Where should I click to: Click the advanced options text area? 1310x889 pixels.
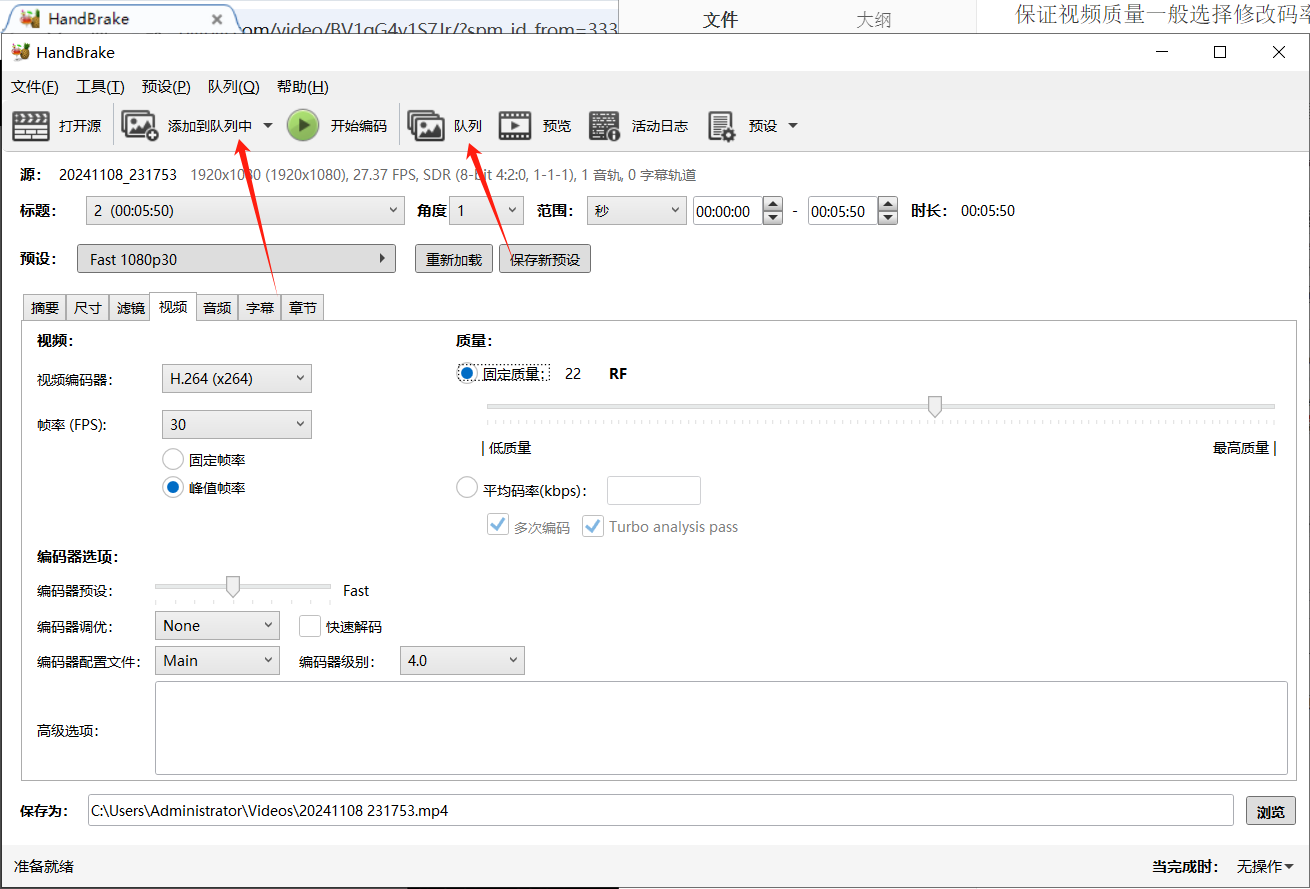coord(721,728)
